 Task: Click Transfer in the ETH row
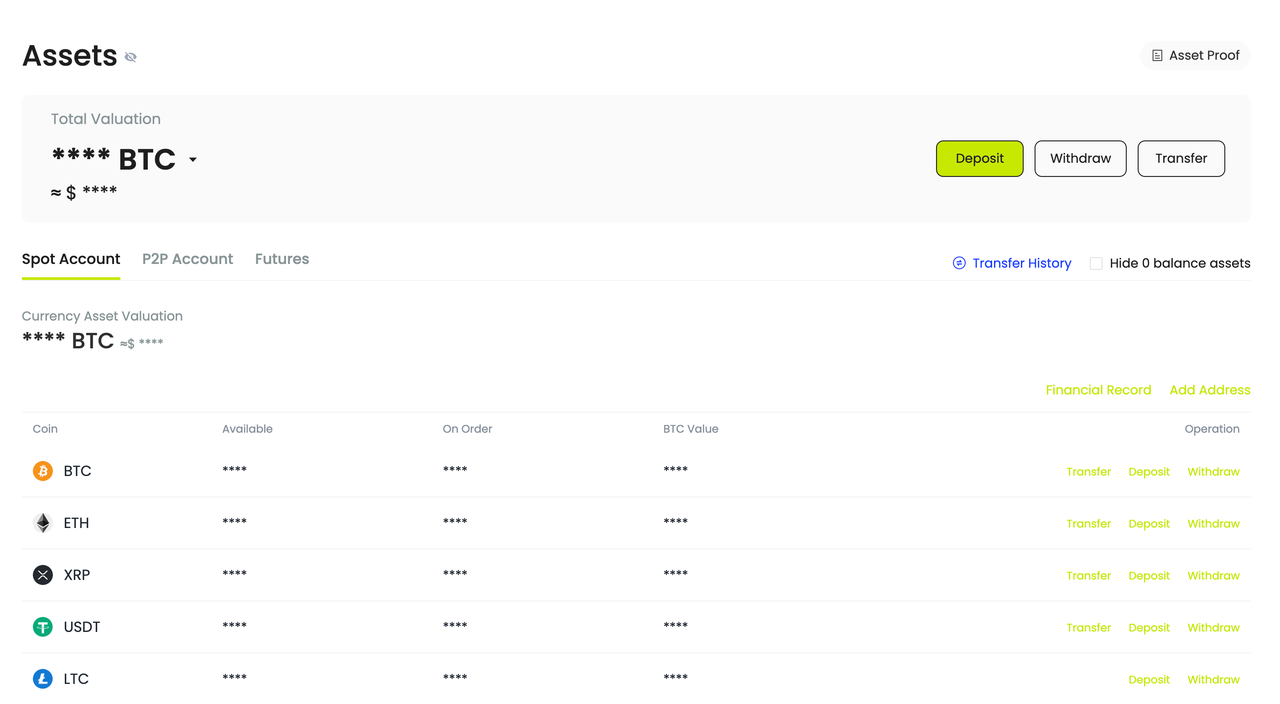(1088, 524)
